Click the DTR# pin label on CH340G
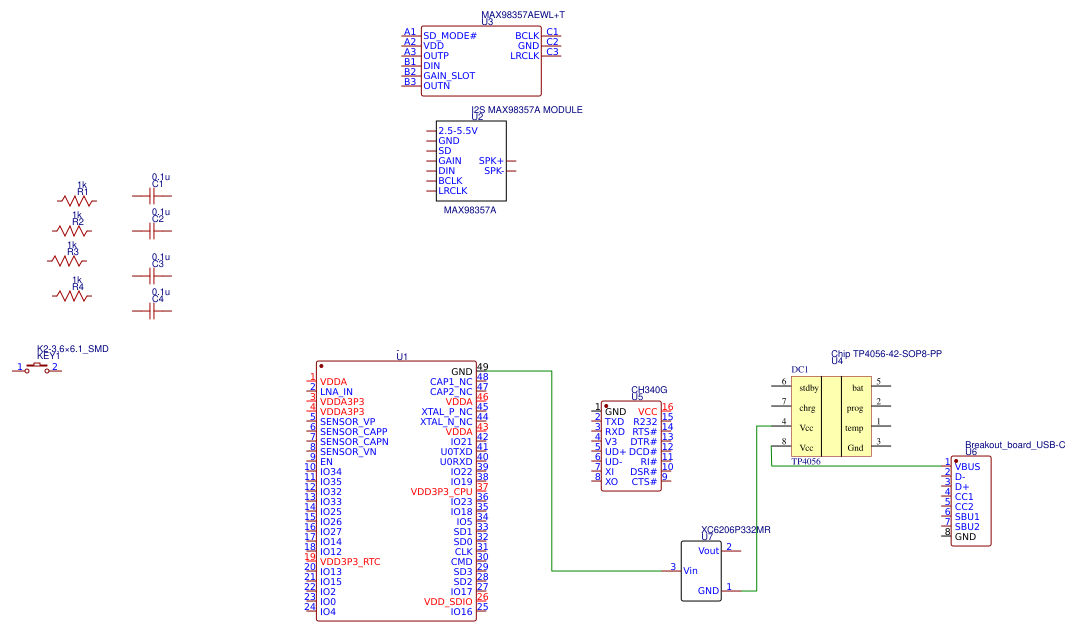 [644, 442]
